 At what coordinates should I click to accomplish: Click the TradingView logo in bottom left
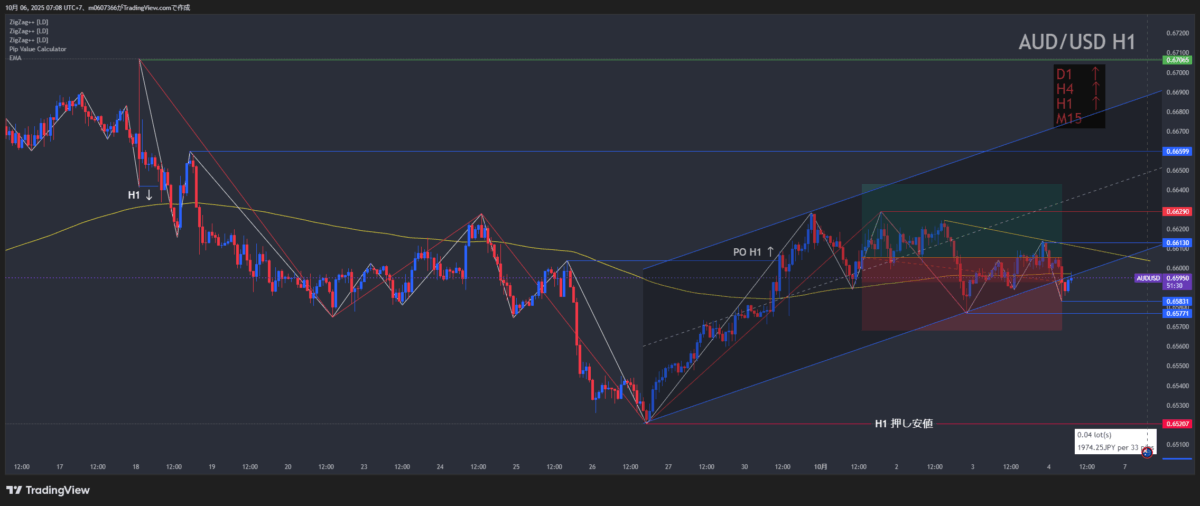[47, 490]
